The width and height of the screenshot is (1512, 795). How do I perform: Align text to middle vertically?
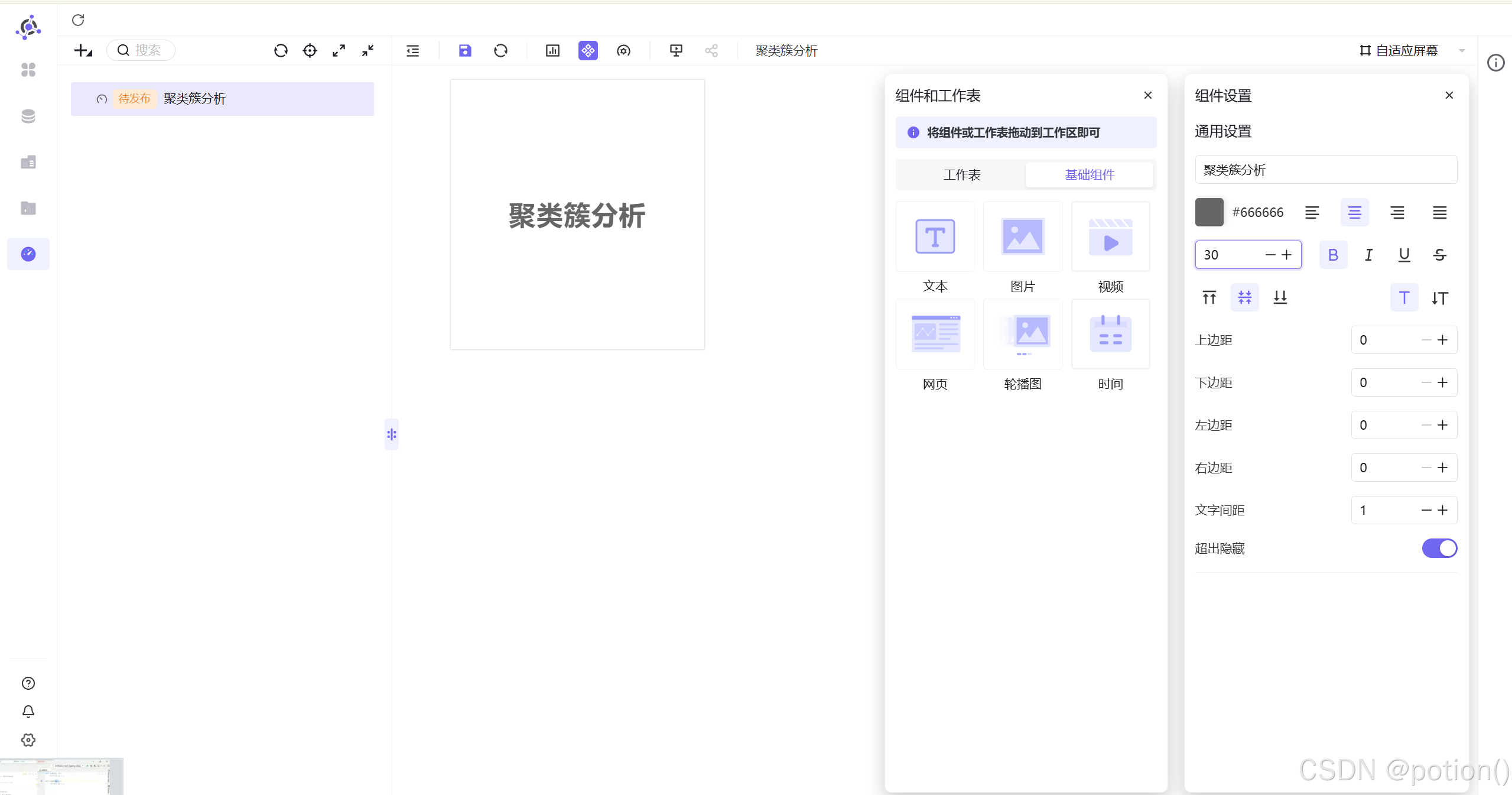pos(1245,297)
